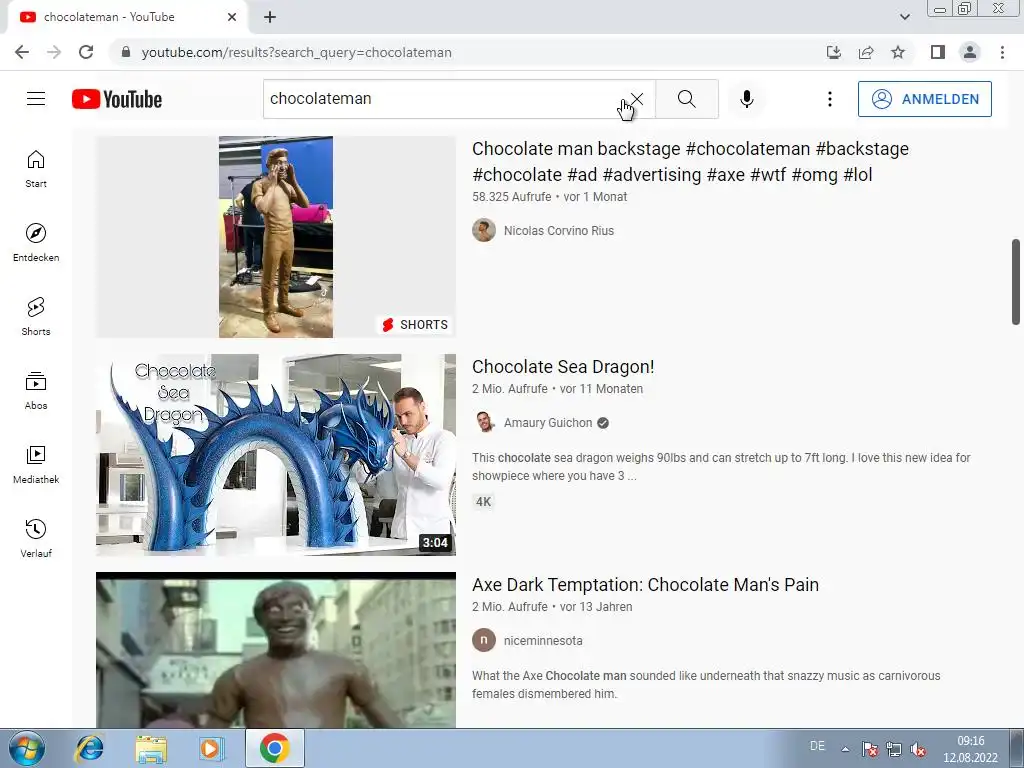Click the YouTube logo
1024x768 pixels.
(117, 99)
